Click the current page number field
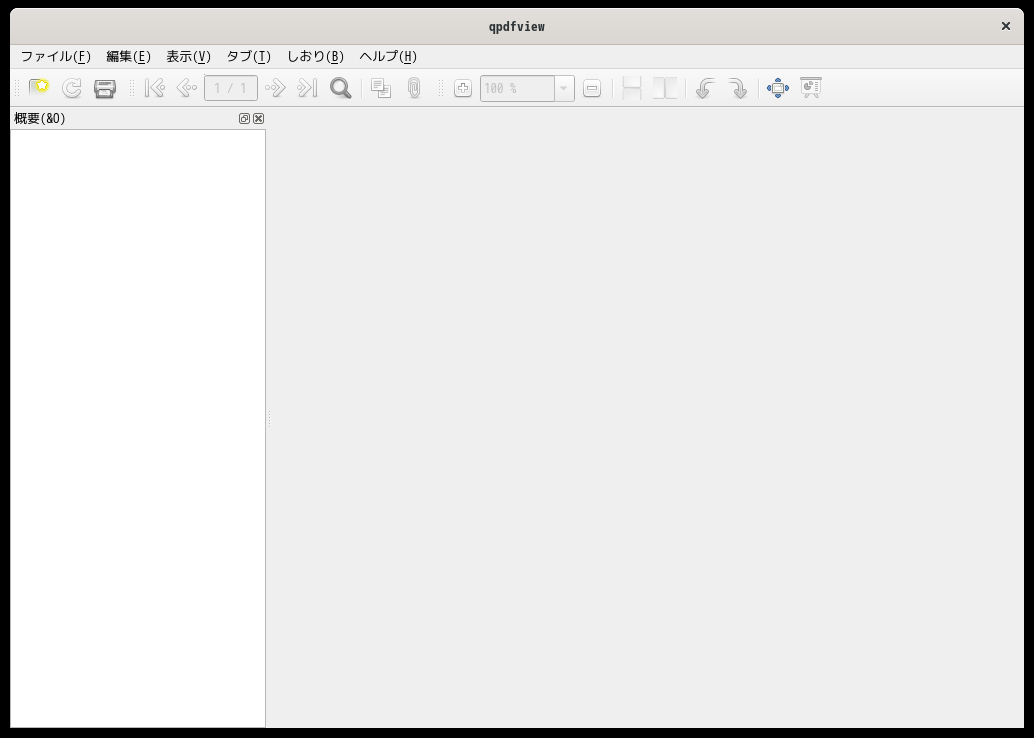 (231, 88)
